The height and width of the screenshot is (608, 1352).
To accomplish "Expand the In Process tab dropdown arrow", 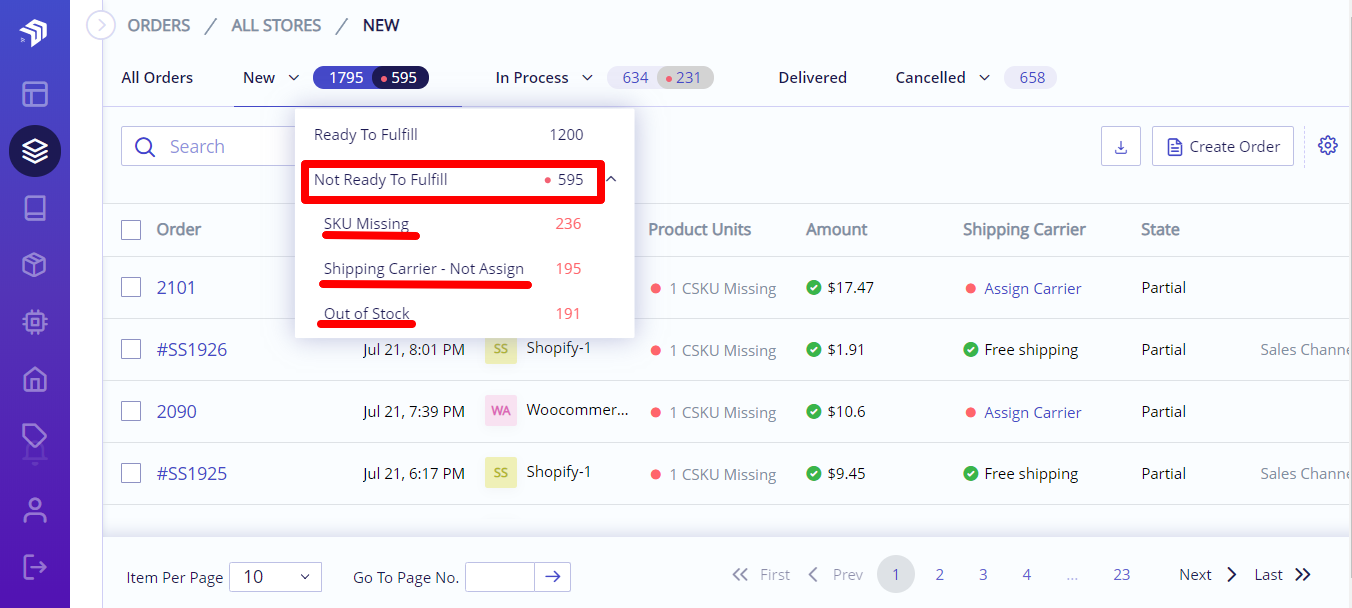I will coord(587,78).
